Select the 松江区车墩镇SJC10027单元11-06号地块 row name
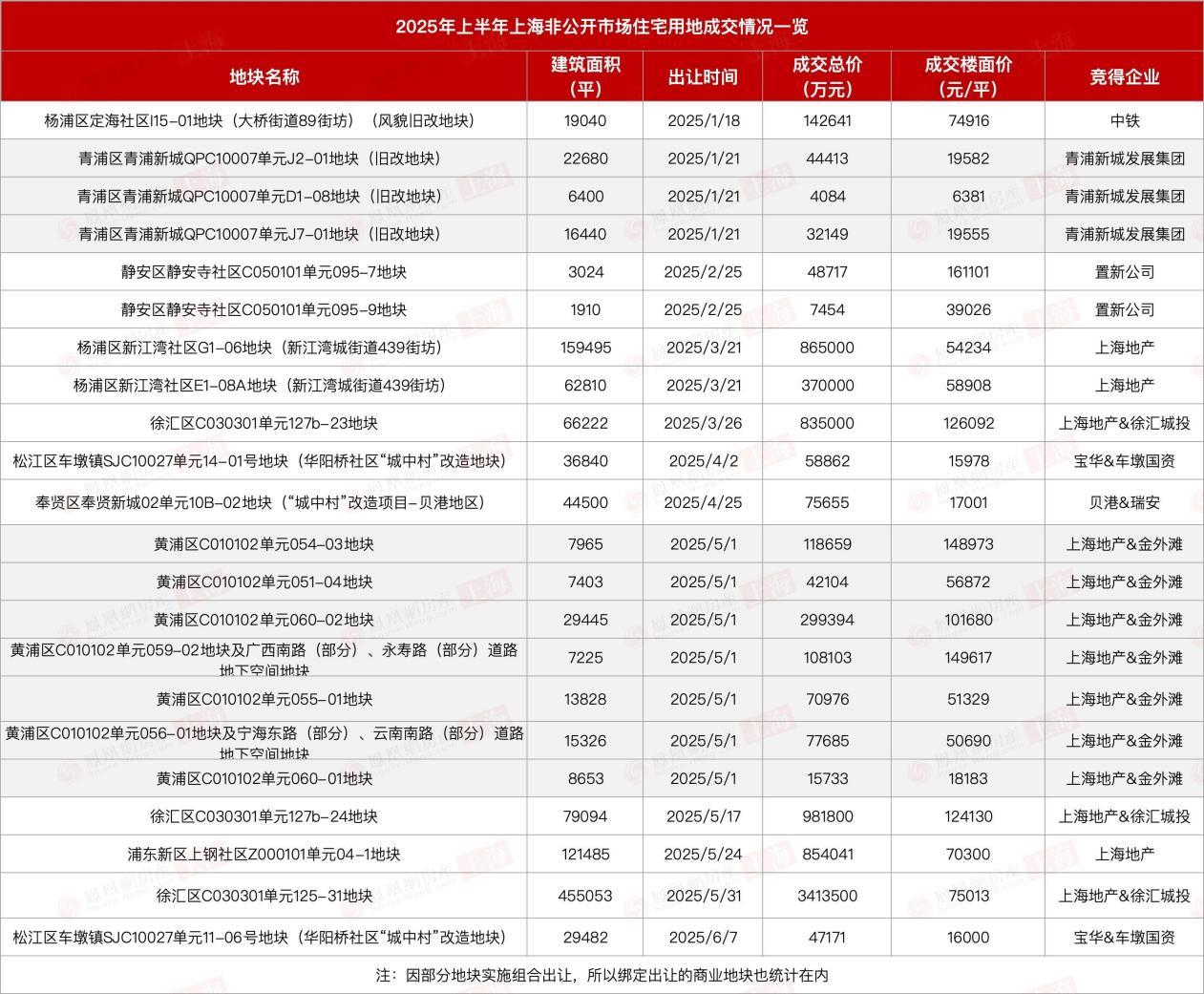The image size is (1204, 994). [x=260, y=938]
